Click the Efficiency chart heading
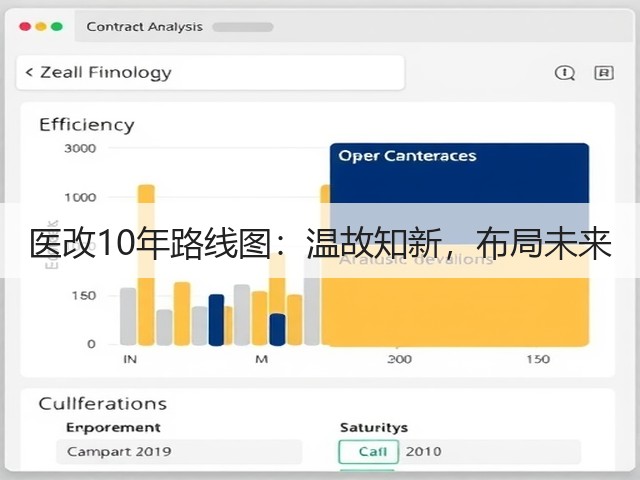Viewport: 640px width, 480px height. (x=87, y=124)
